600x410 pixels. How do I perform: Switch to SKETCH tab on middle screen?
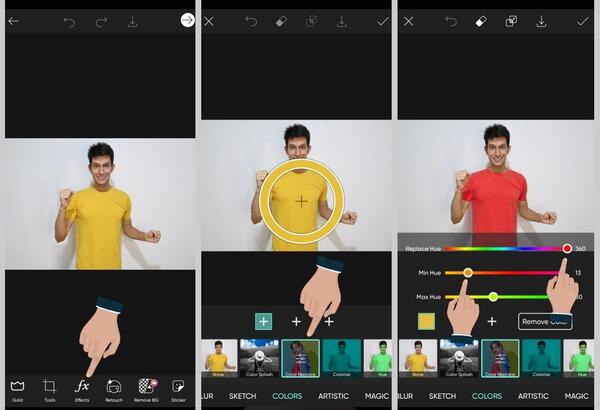tap(243, 396)
